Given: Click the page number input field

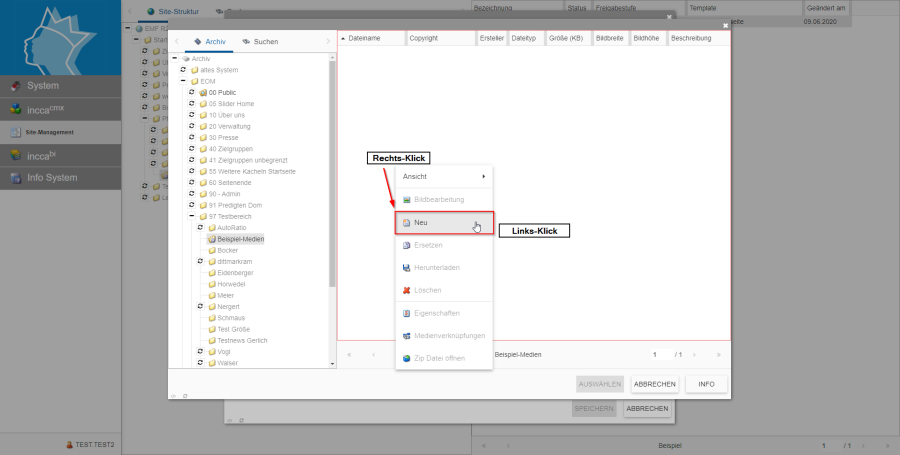Looking at the screenshot, I should coord(656,355).
